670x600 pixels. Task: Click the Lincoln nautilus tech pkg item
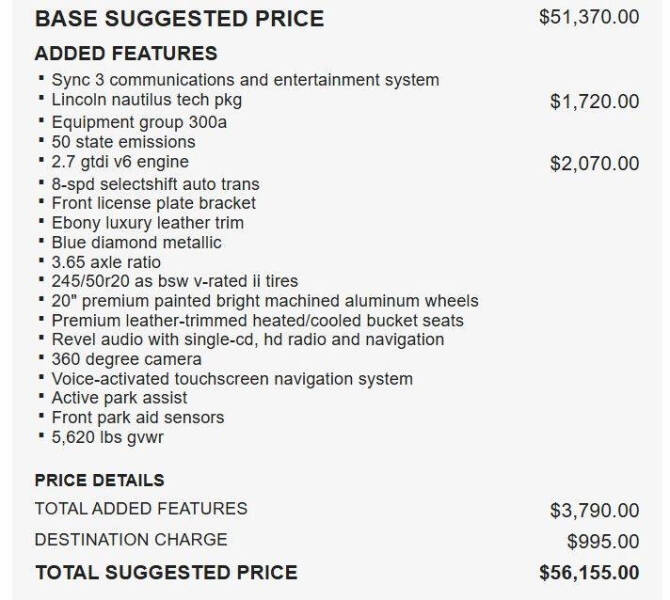(147, 100)
